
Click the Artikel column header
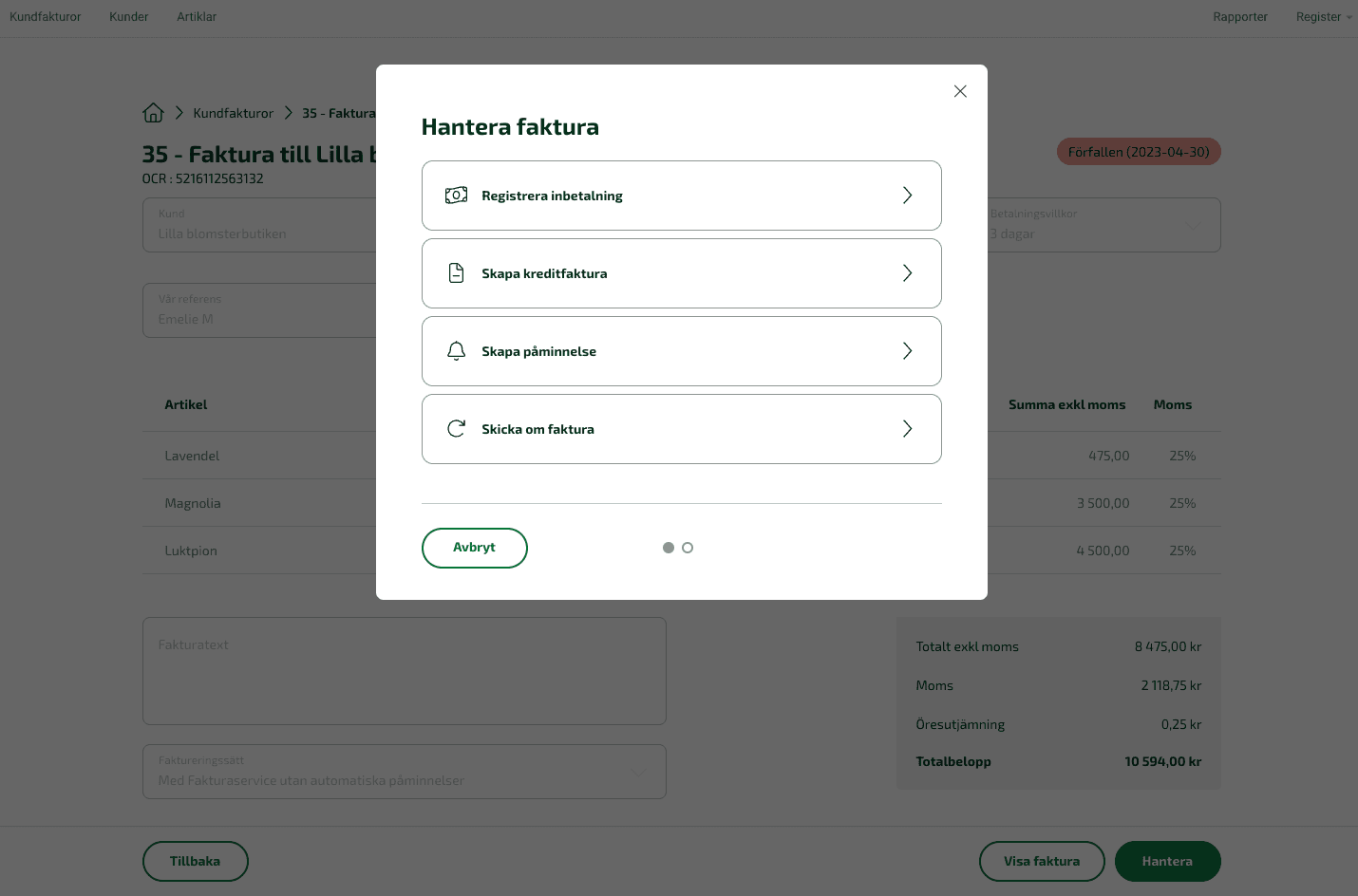tap(185, 404)
